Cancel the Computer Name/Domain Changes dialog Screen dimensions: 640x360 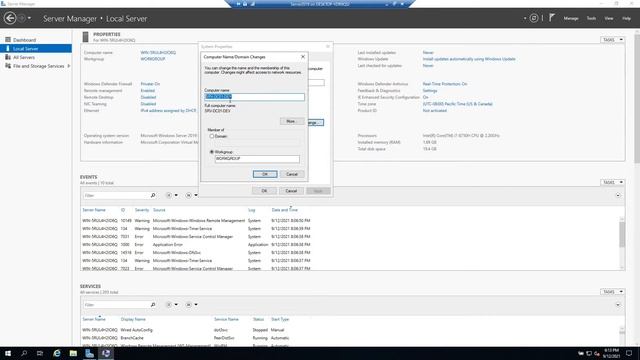pos(292,174)
